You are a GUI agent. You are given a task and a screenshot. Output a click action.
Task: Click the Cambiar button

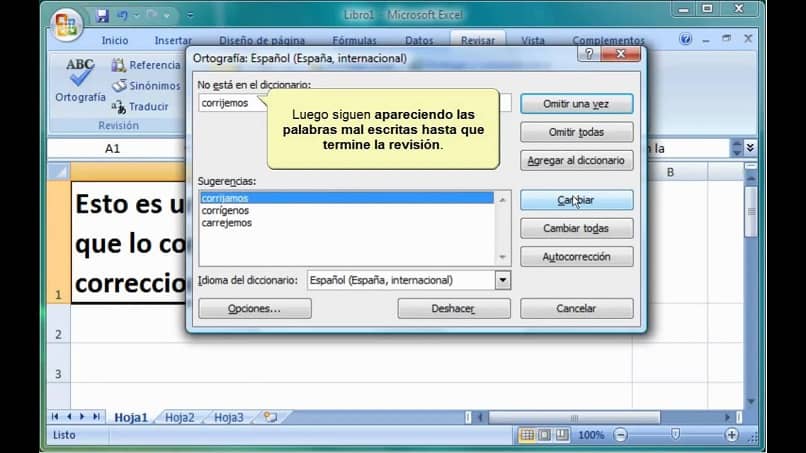click(x=576, y=200)
